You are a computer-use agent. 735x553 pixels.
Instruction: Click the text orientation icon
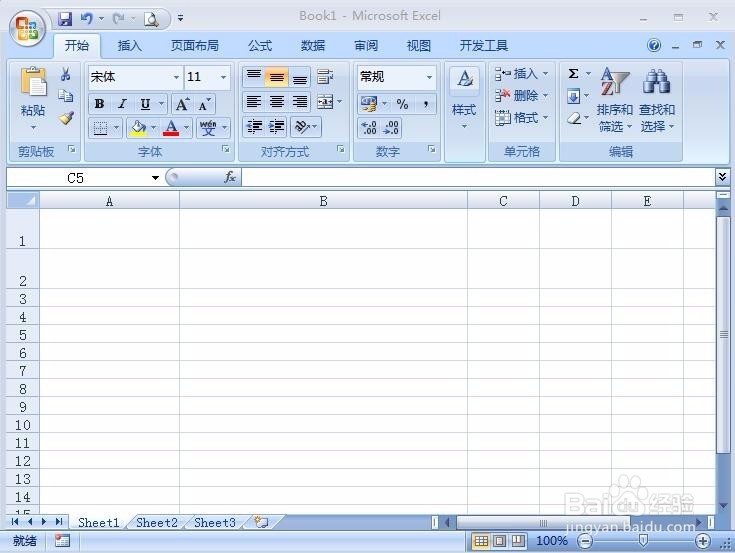pyautogui.click(x=302, y=127)
